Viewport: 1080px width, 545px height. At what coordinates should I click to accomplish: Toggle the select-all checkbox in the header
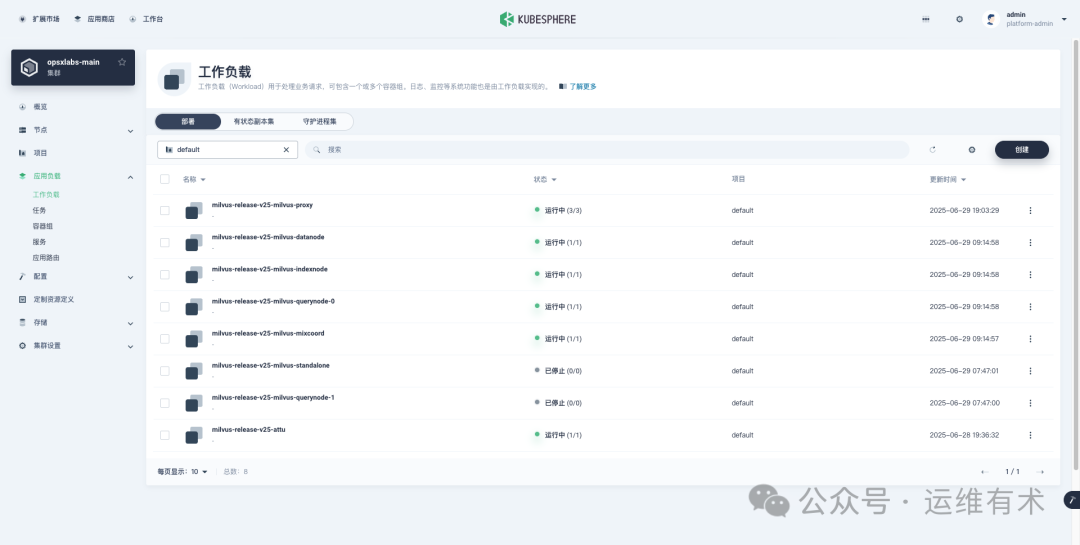click(x=165, y=179)
